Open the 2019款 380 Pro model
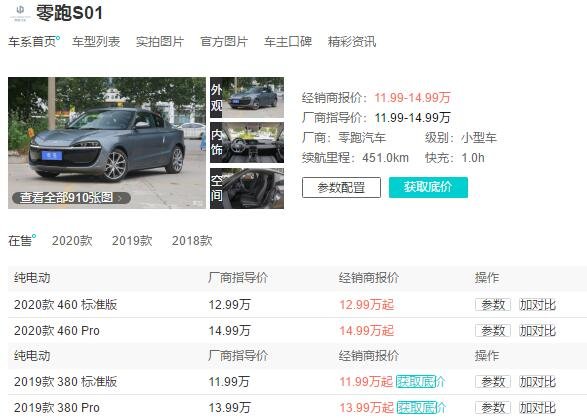587x418 pixels. coord(57,408)
